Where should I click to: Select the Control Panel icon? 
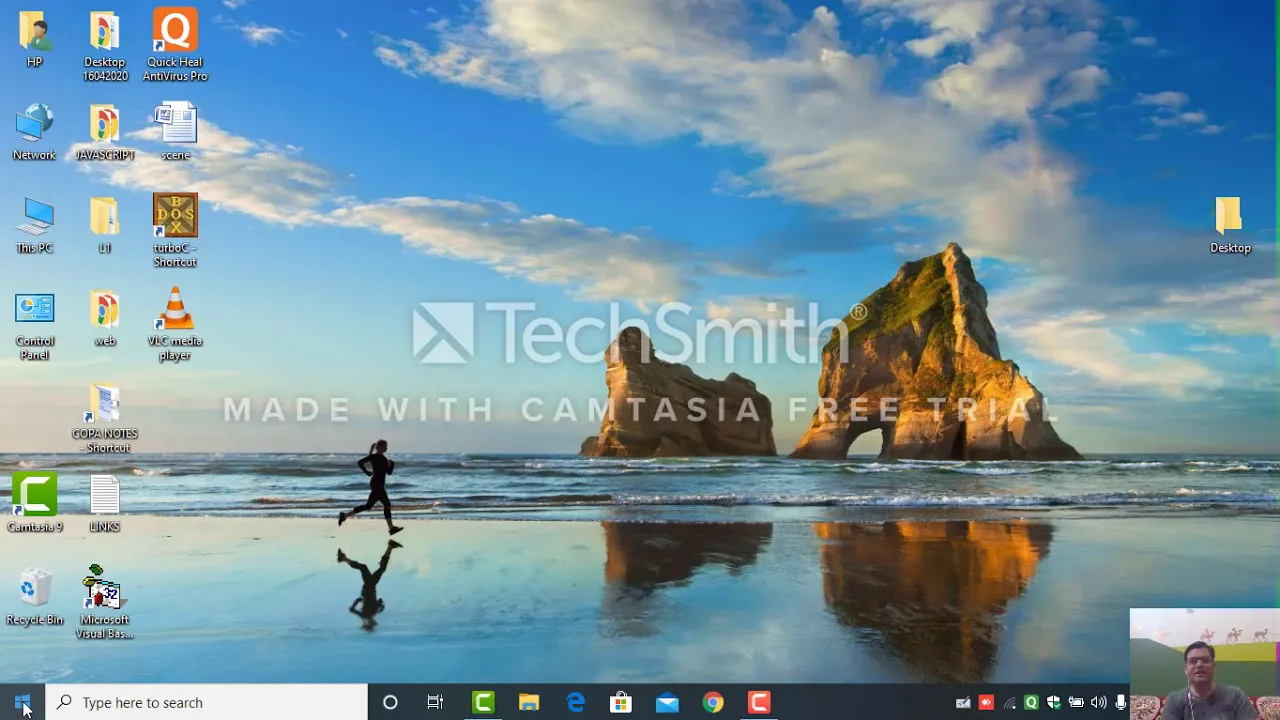click(34, 326)
